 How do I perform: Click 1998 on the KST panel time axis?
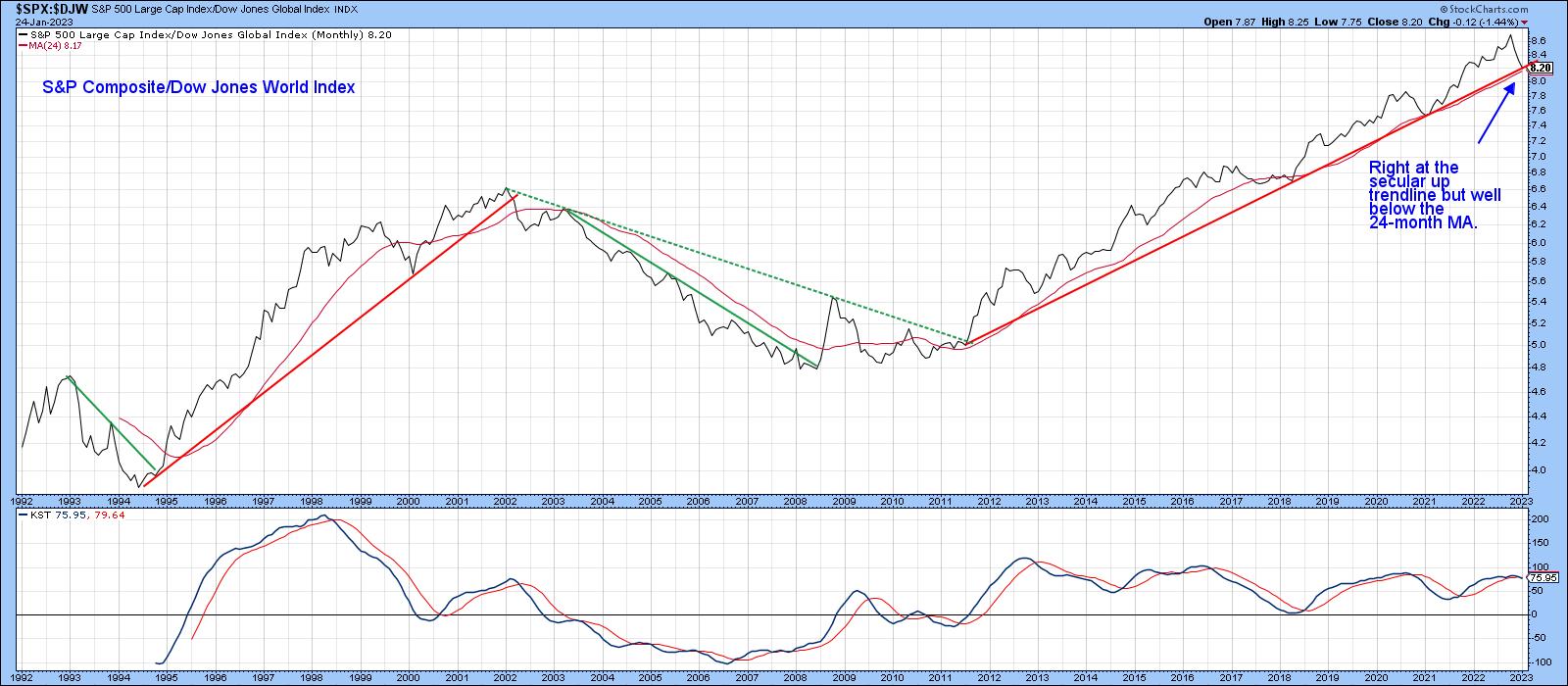[x=312, y=677]
